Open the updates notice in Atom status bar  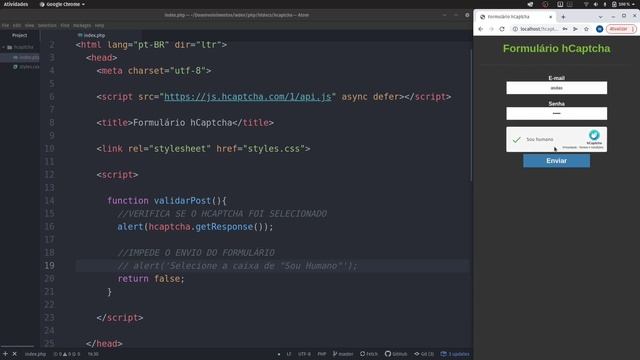click(455, 354)
